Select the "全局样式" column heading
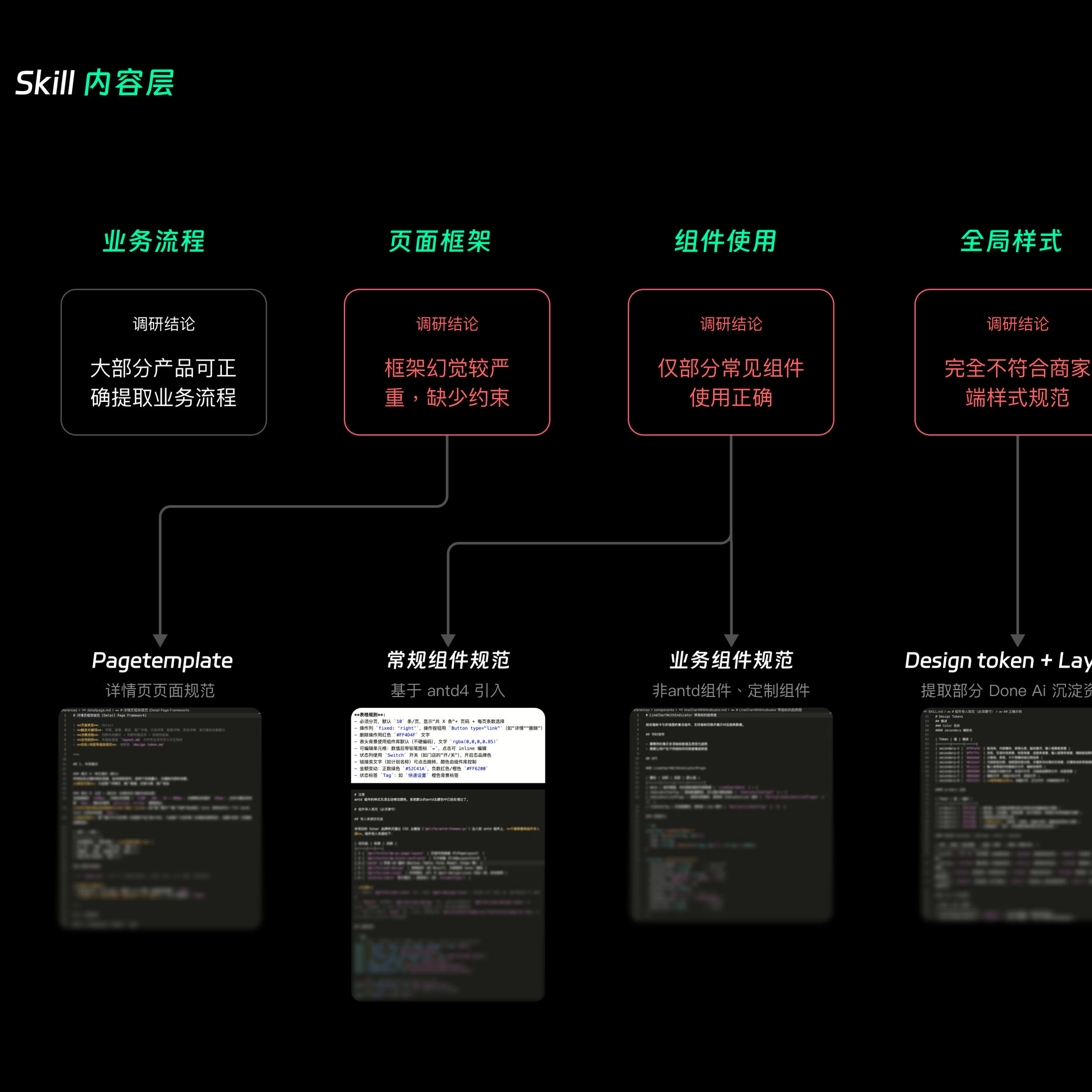 click(1011, 242)
